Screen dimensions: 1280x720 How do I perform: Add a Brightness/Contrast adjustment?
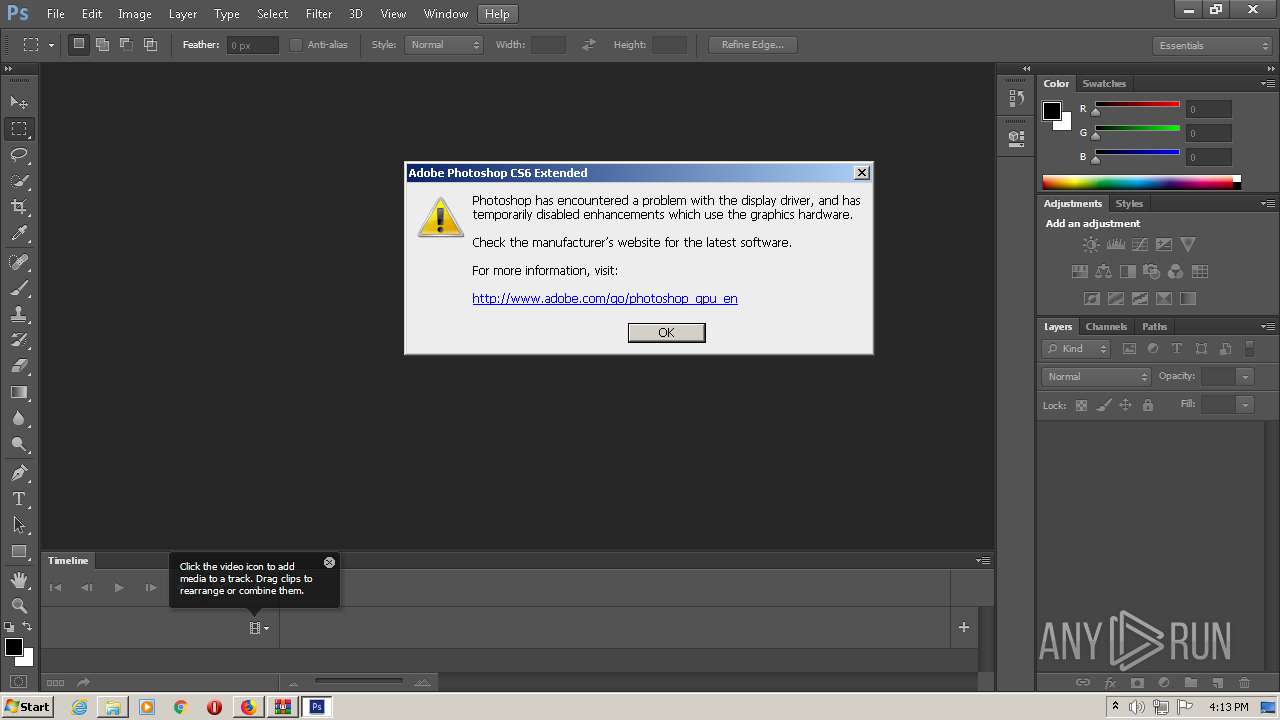(x=1091, y=244)
